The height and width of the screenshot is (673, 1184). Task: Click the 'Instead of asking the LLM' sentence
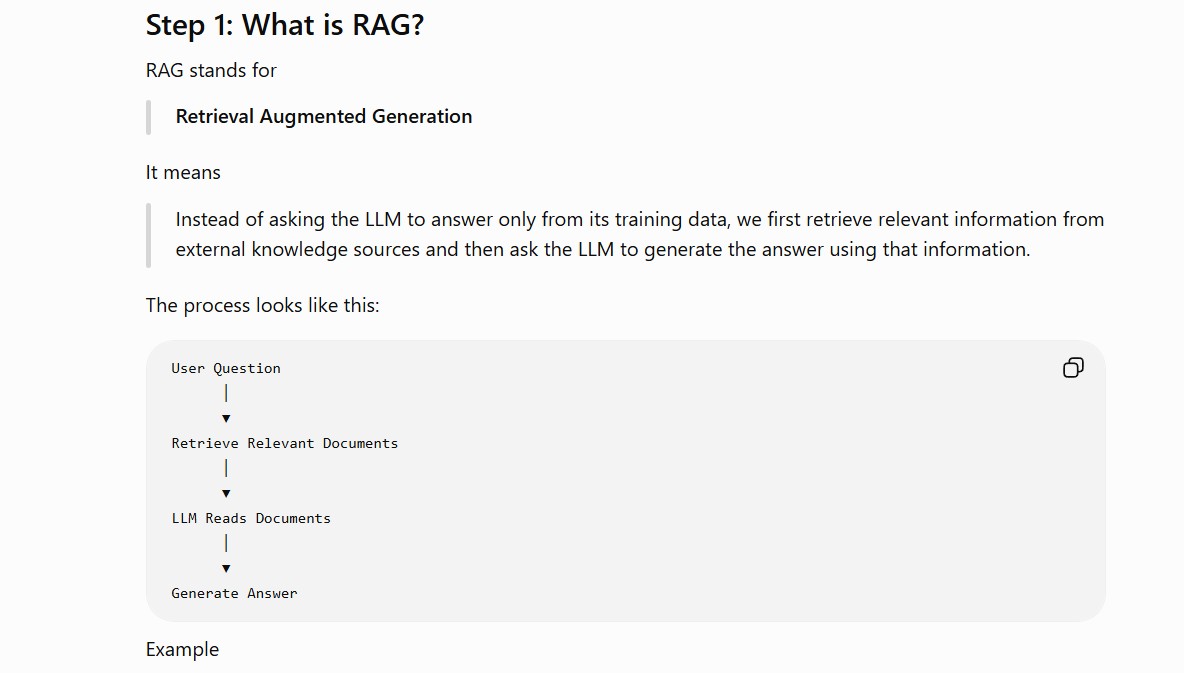coord(640,219)
